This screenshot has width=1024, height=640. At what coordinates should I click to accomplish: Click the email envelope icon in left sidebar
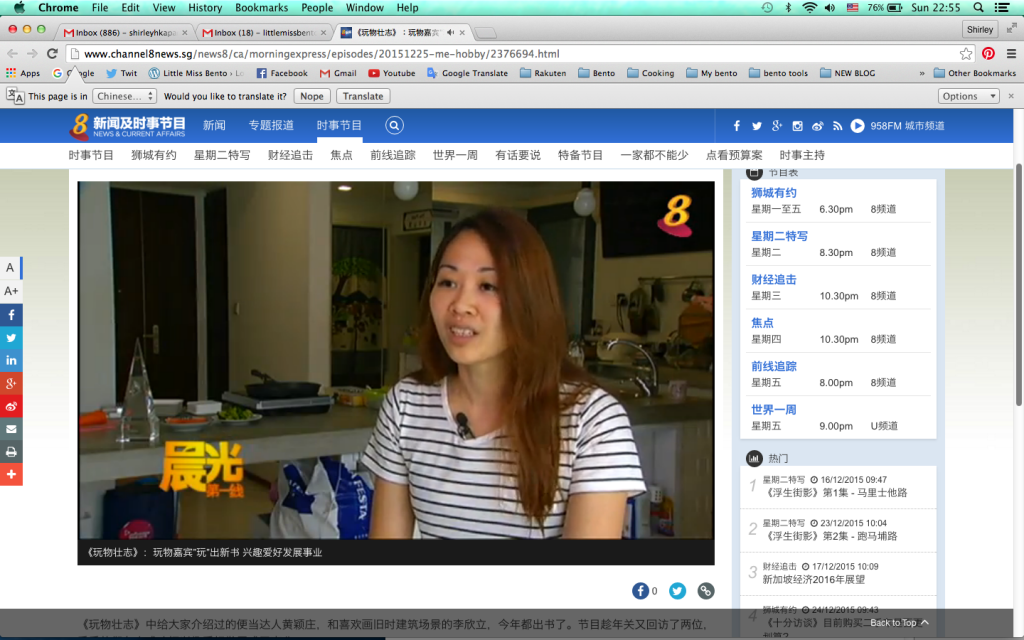11,429
